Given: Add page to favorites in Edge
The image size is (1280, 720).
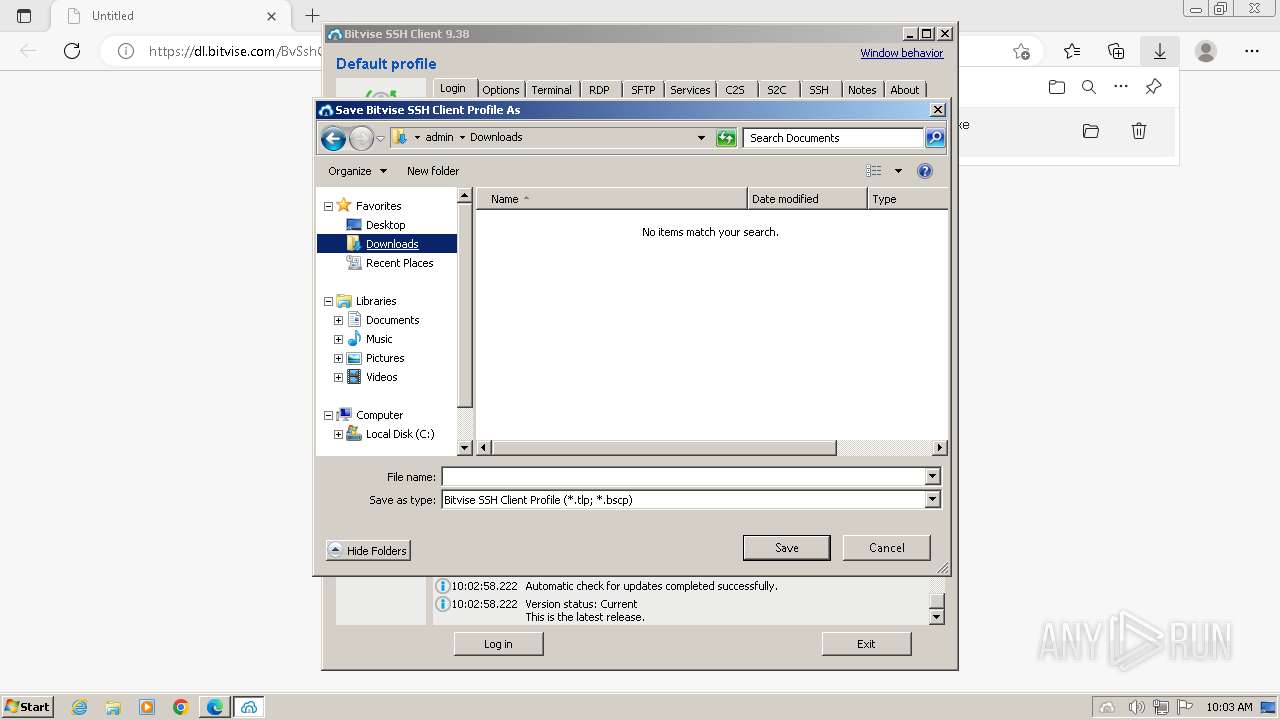Looking at the screenshot, I should click(1021, 51).
